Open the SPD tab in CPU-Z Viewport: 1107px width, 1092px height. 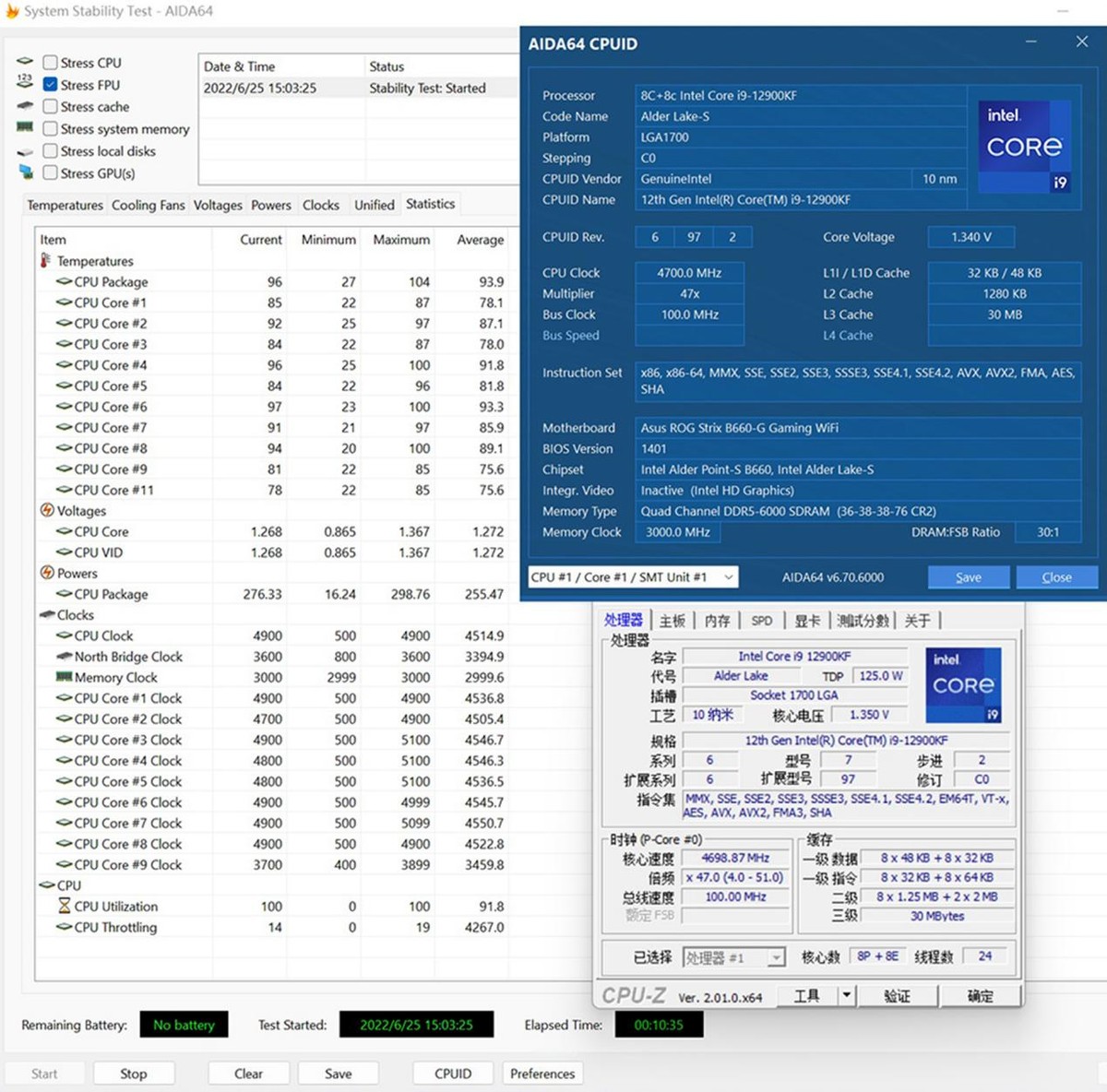pos(761,621)
